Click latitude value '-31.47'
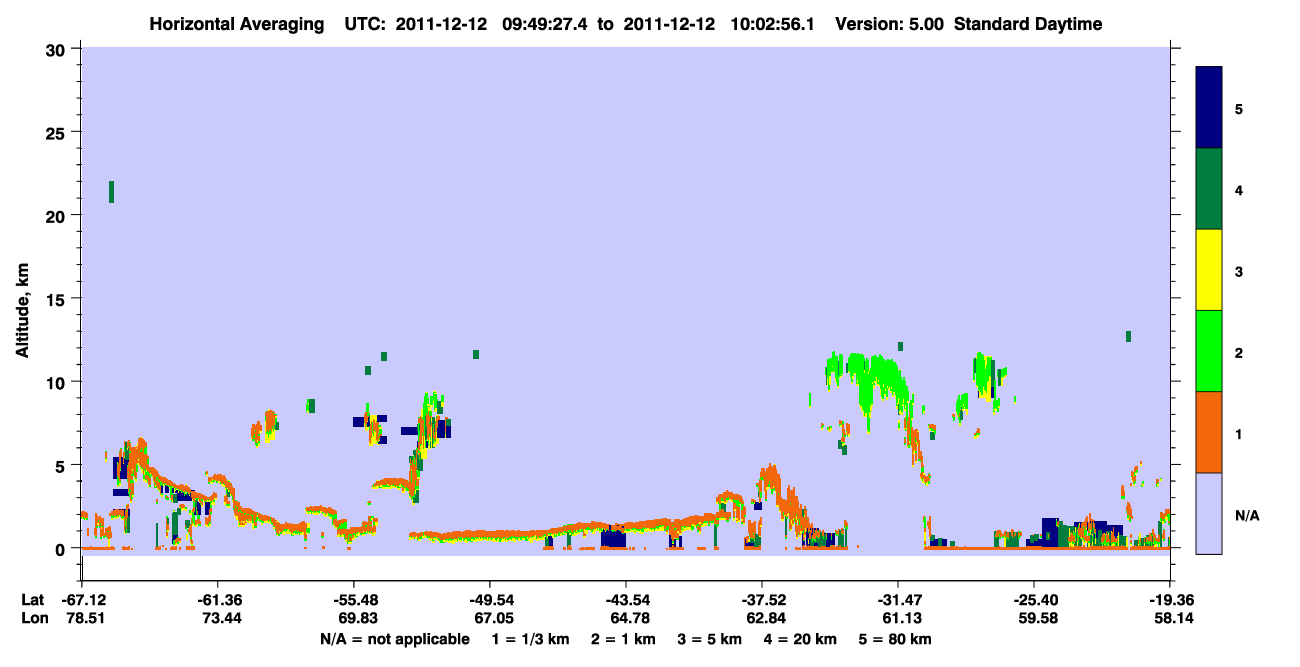The height and width of the screenshot is (667, 1300). click(x=898, y=600)
